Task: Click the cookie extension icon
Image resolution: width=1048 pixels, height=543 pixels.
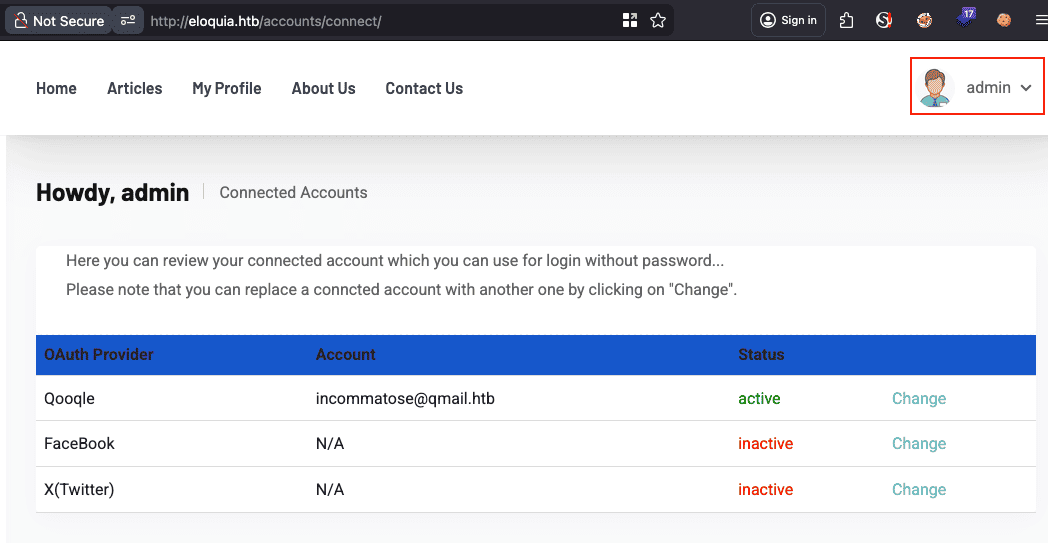Action: [x=1003, y=21]
